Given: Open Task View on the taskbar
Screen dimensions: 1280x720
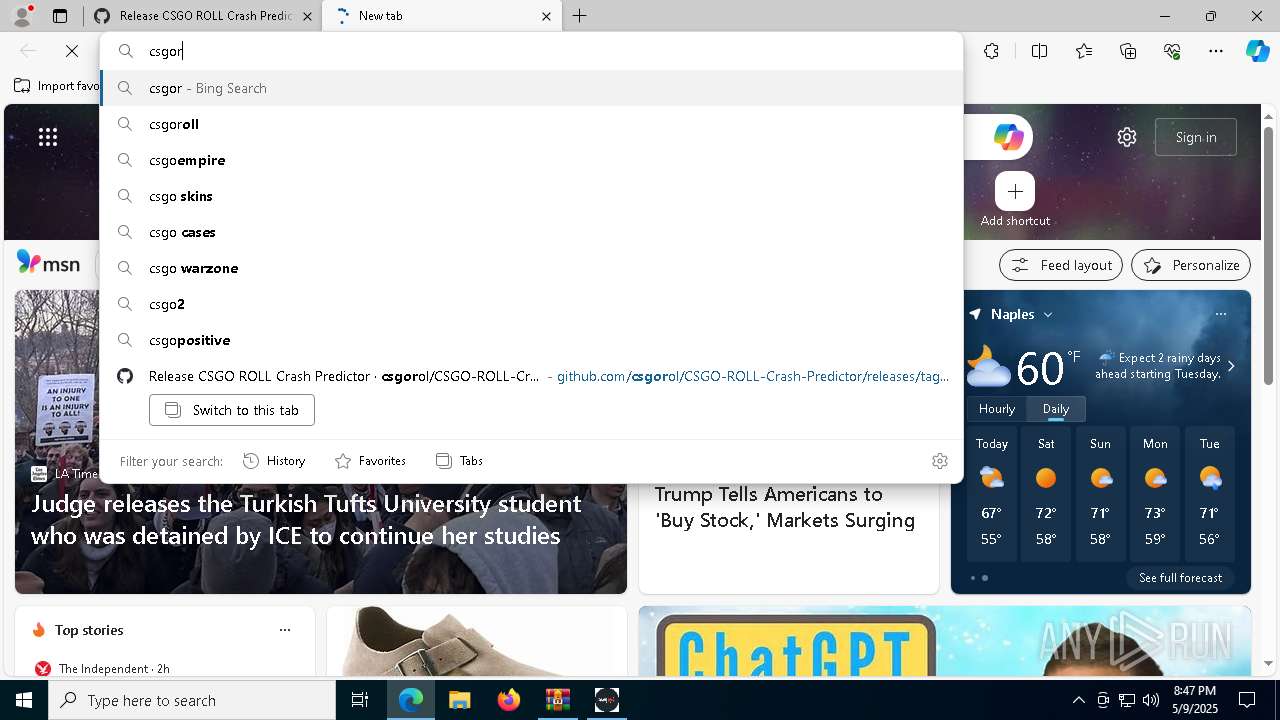Looking at the screenshot, I should click(x=360, y=700).
